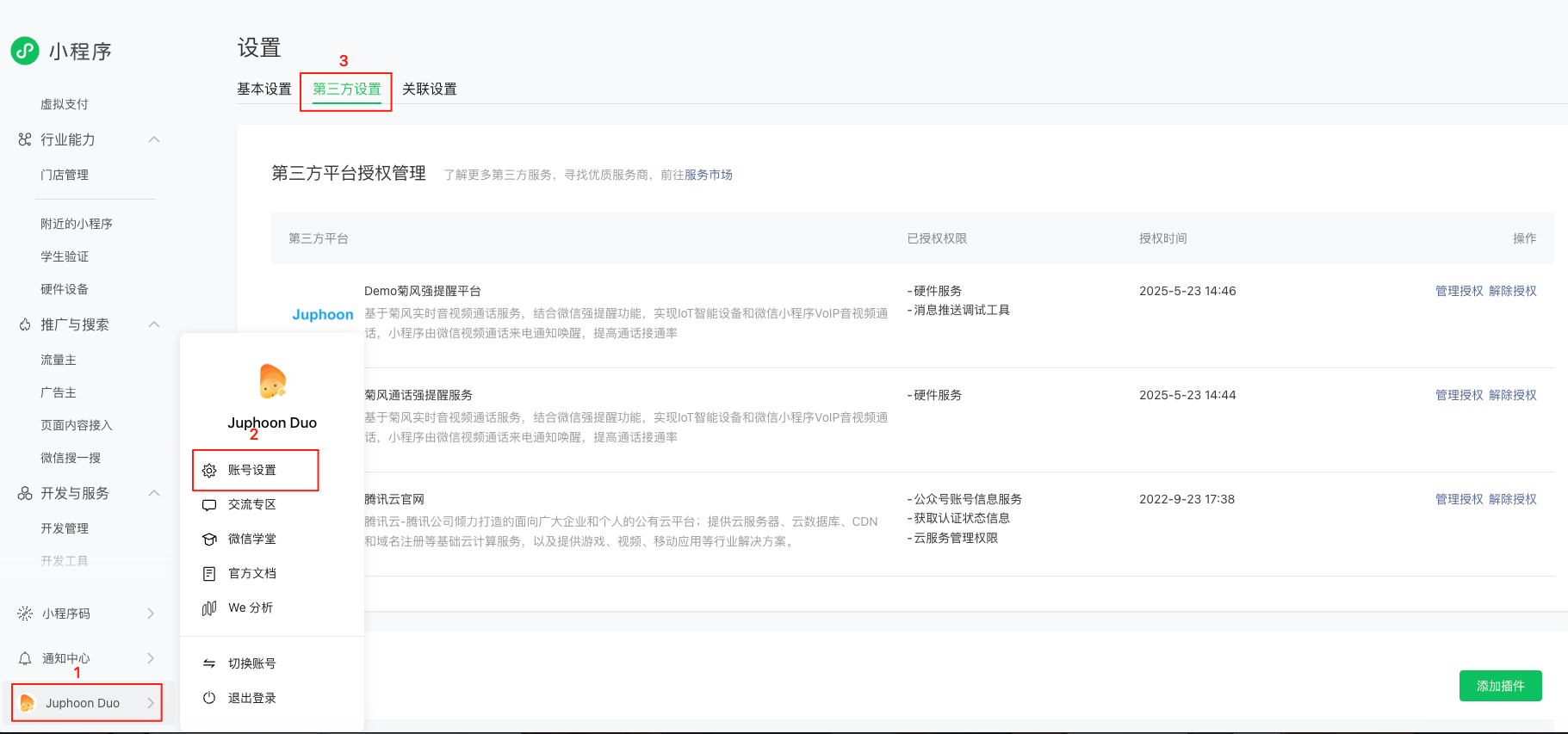Click the 消息推送调试工具 permission entry
The image size is (1568, 734).
tap(958, 310)
